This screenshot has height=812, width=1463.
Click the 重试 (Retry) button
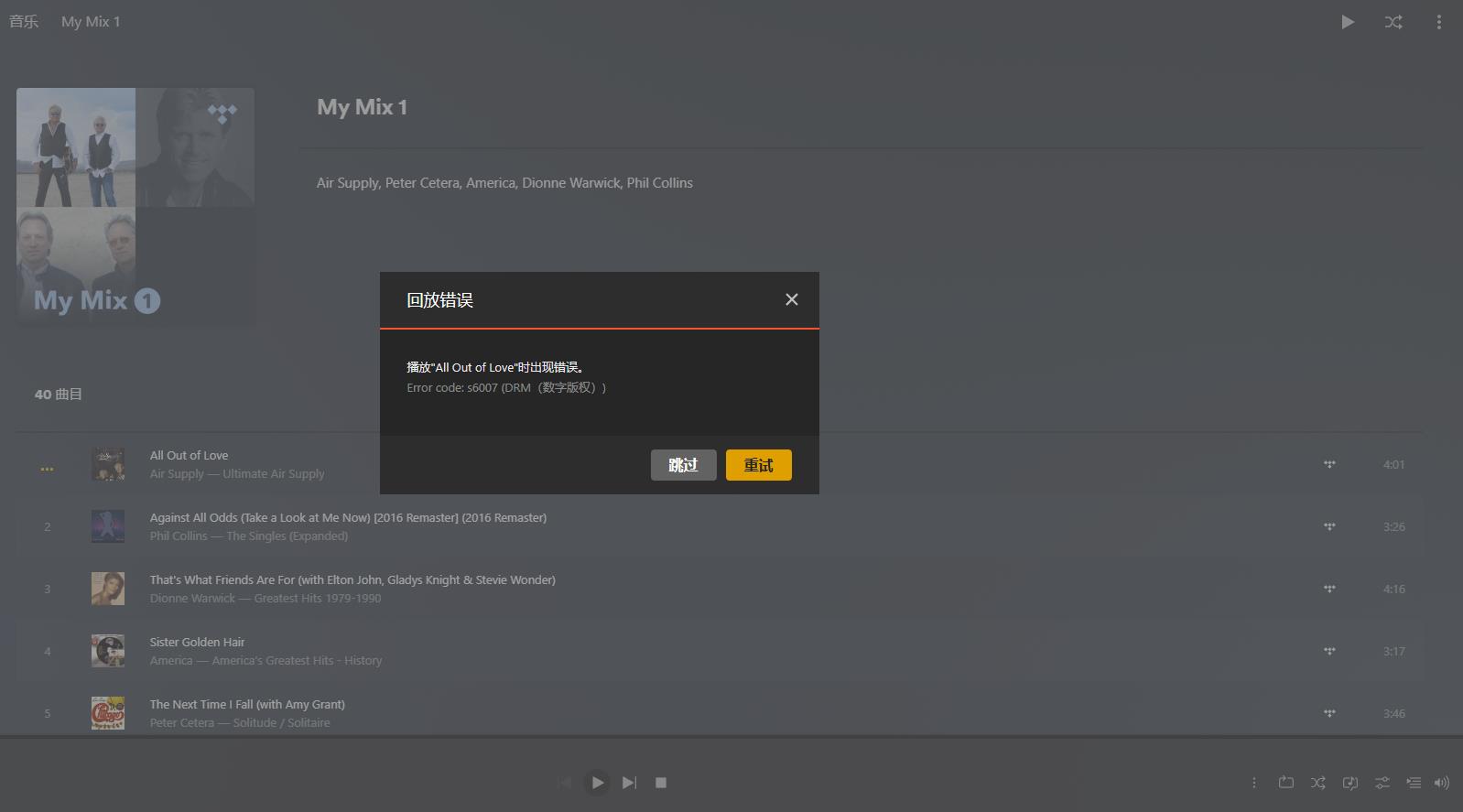tap(758, 465)
